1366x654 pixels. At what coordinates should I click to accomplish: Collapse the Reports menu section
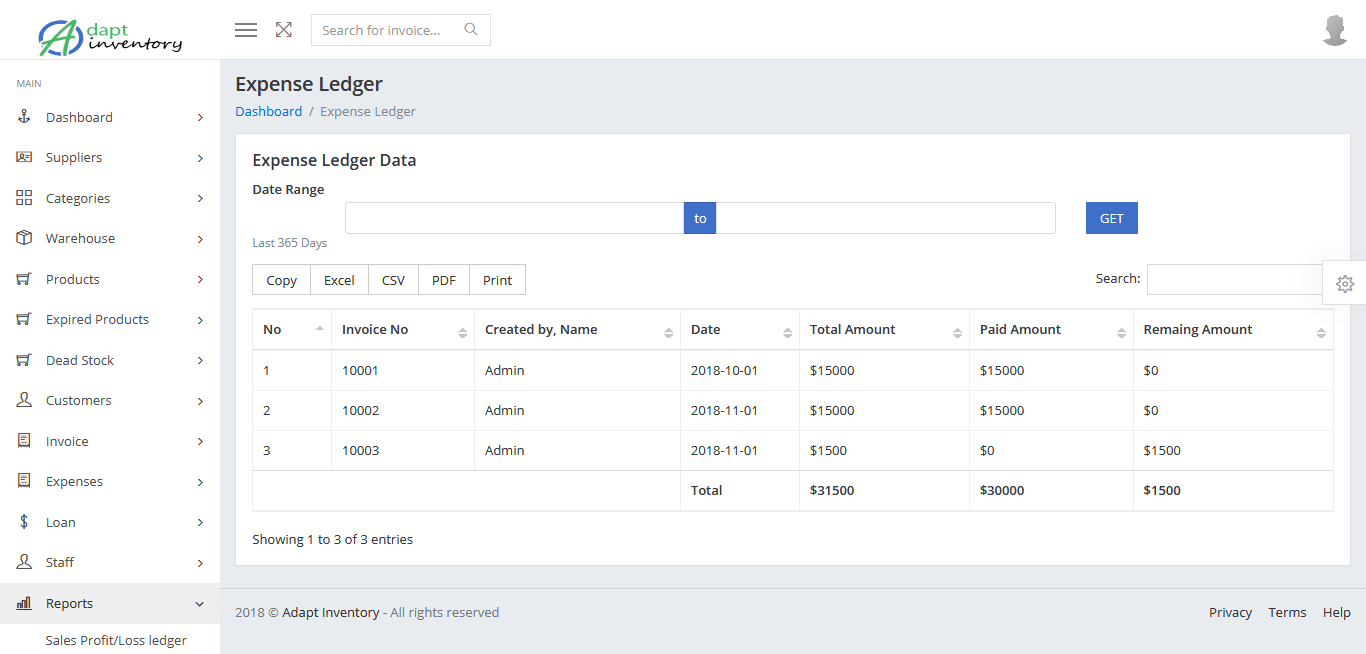[x=200, y=604]
